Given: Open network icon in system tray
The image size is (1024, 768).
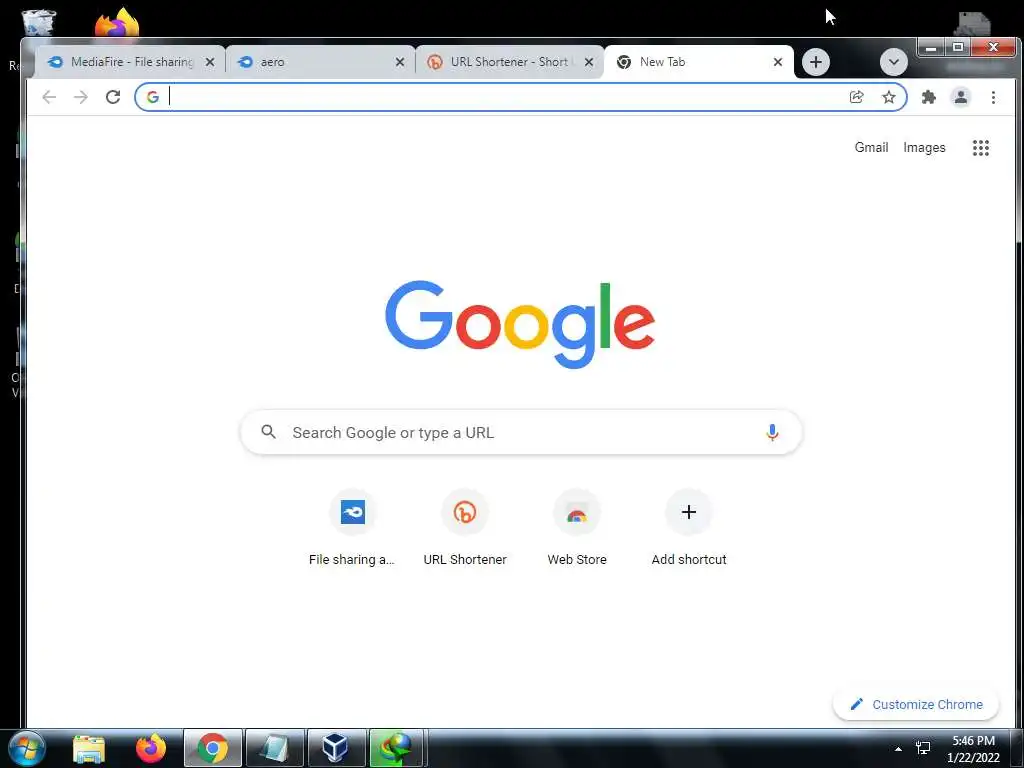Looking at the screenshot, I should pos(923,748).
